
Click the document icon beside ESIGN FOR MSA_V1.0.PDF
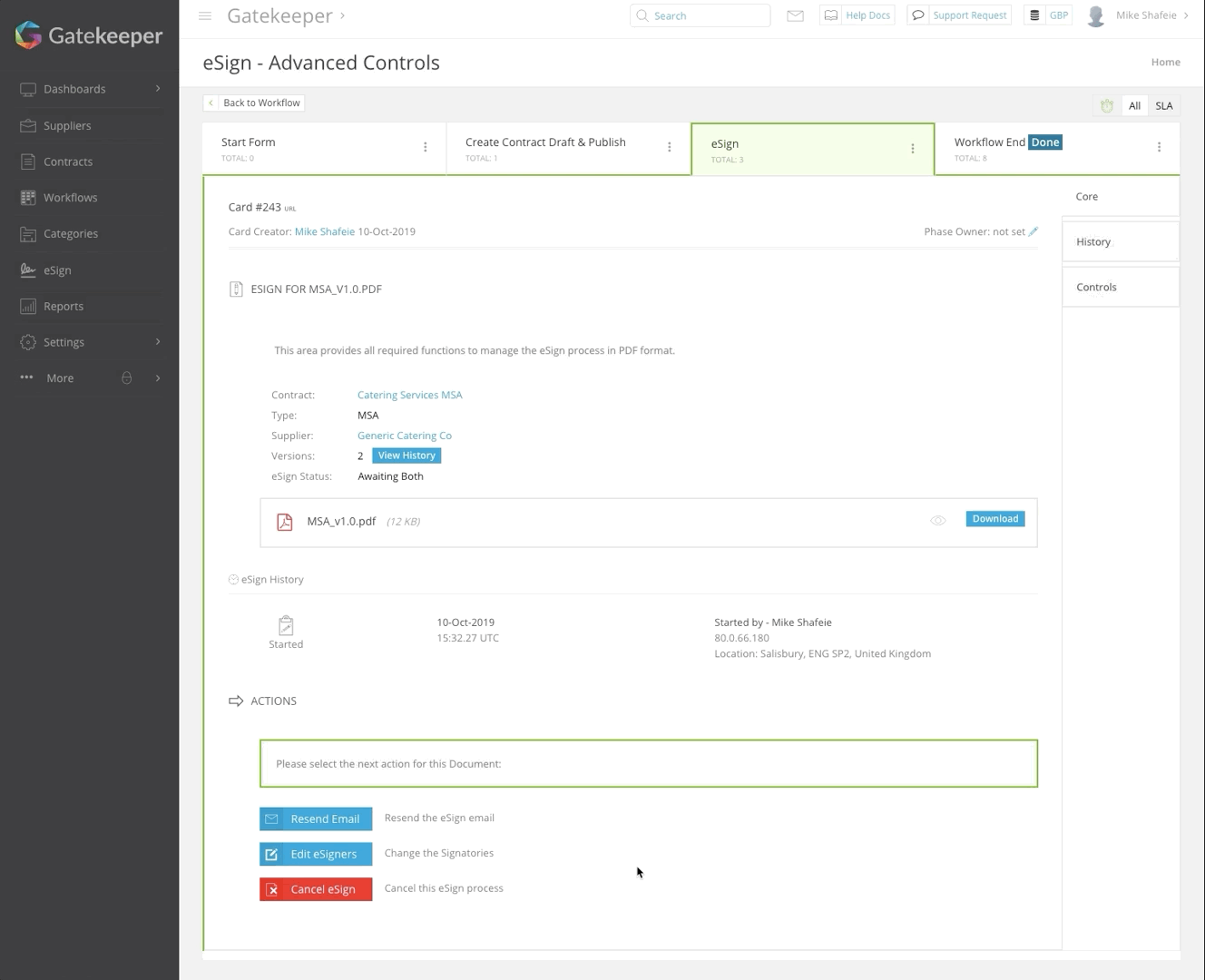[236, 289]
